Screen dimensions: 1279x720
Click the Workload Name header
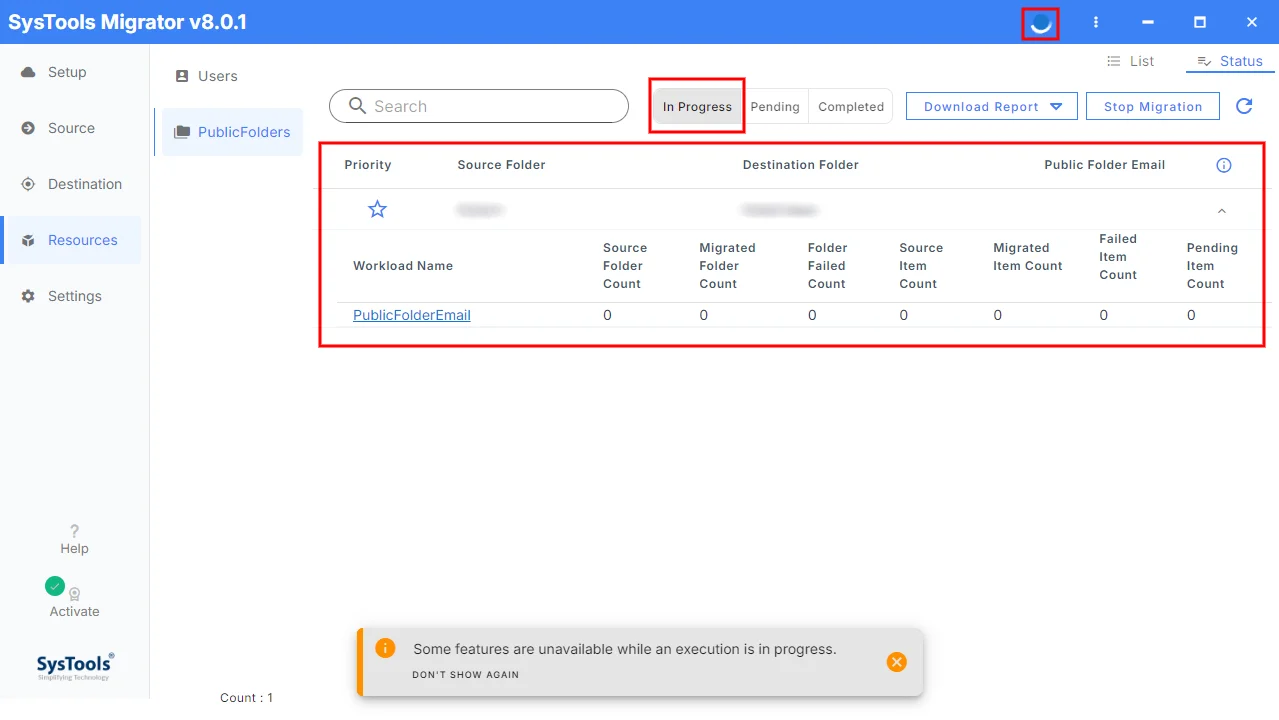point(403,266)
